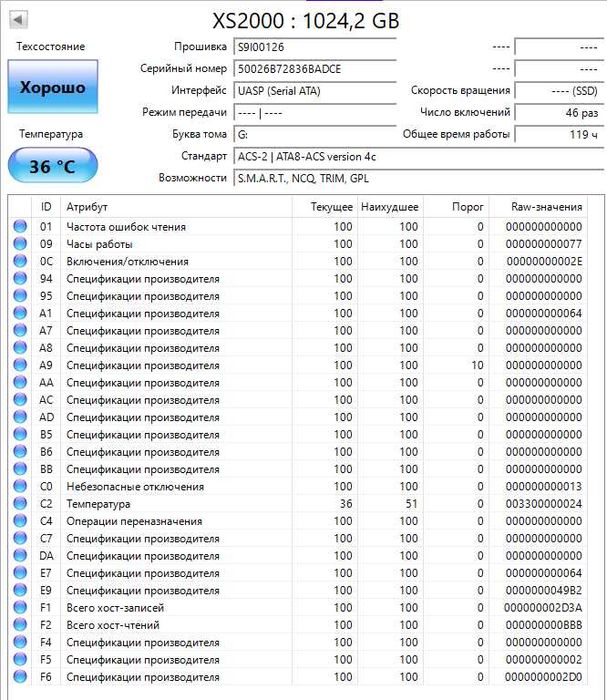Select the Частота ошибок чтения attribute
Screen dimensions: 607x700
coord(126,227)
